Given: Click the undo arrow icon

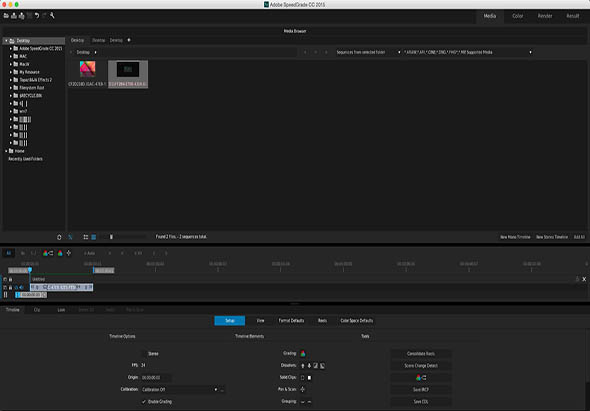Looking at the screenshot, I should click(37, 16).
